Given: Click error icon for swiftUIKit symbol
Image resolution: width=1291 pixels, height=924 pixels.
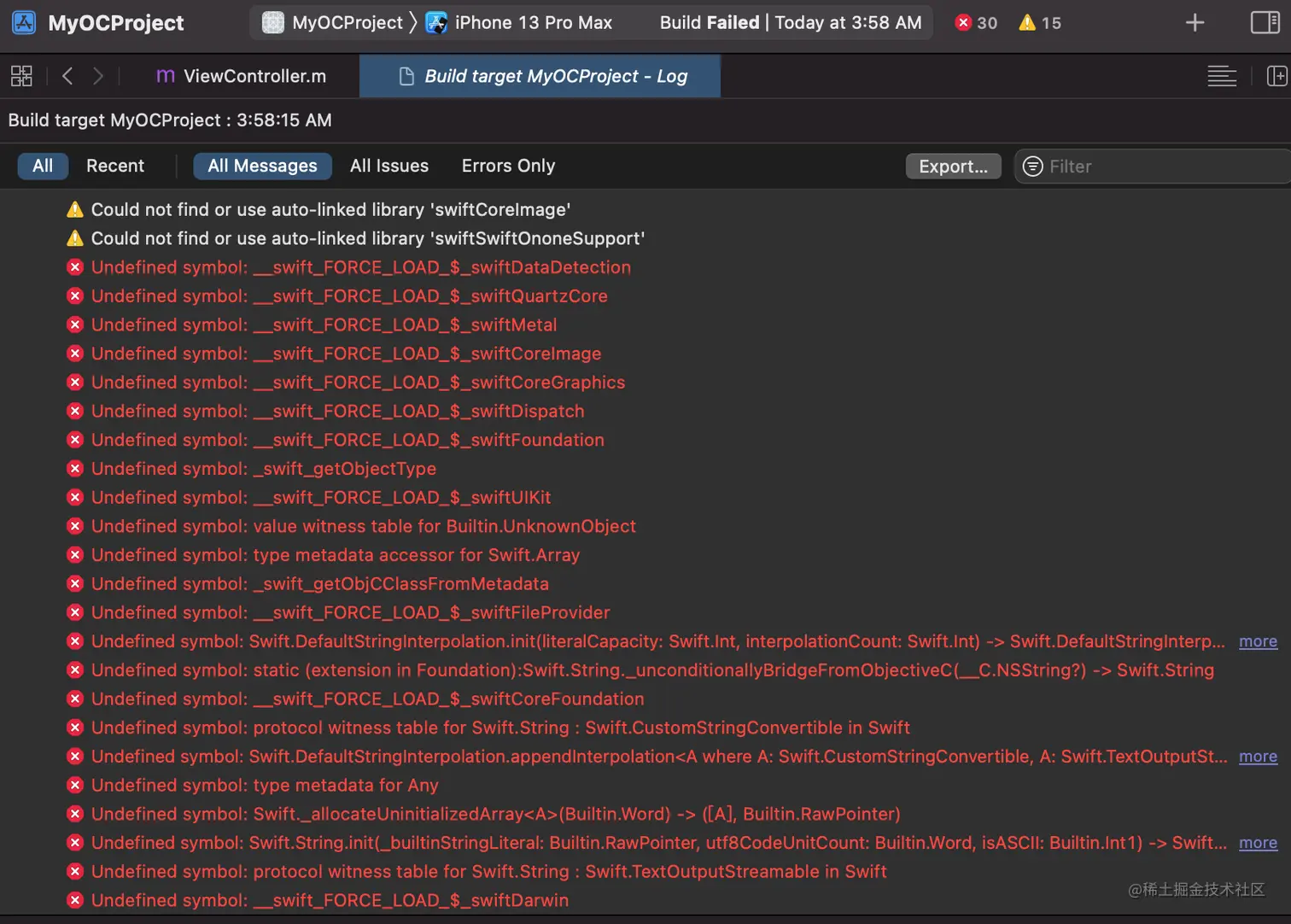Looking at the screenshot, I should (x=75, y=497).
